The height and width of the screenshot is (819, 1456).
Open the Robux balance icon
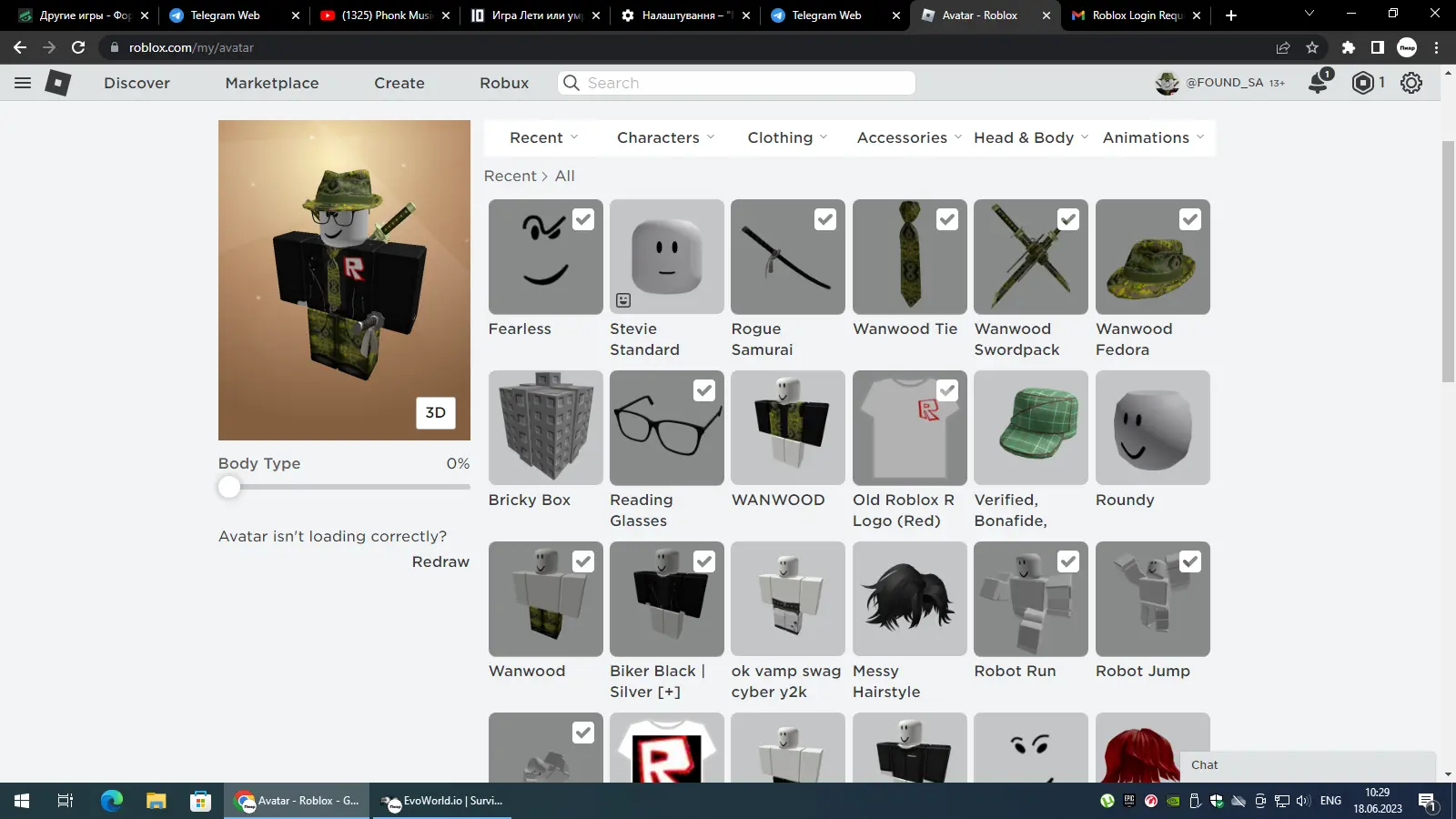click(1362, 83)
